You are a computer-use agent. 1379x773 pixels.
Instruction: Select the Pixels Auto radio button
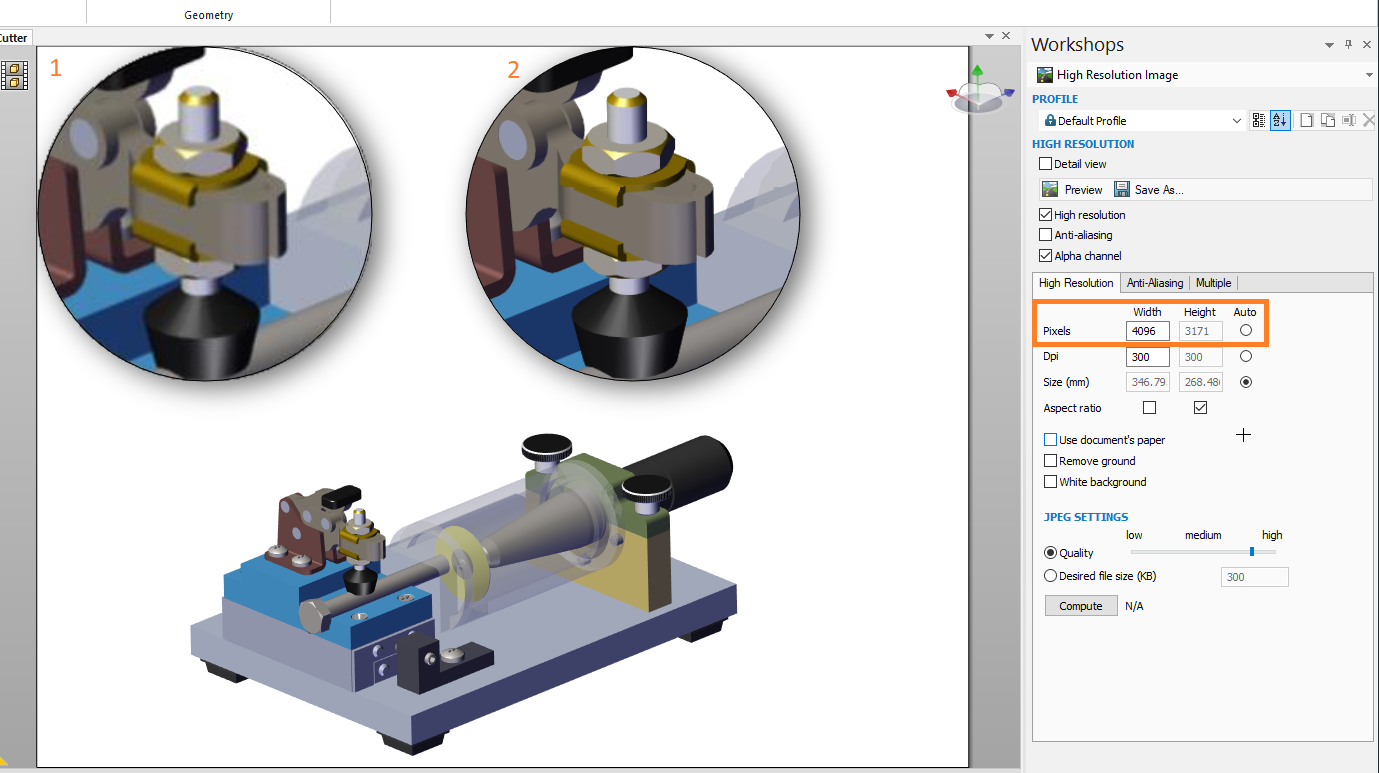pos(1246,330)
